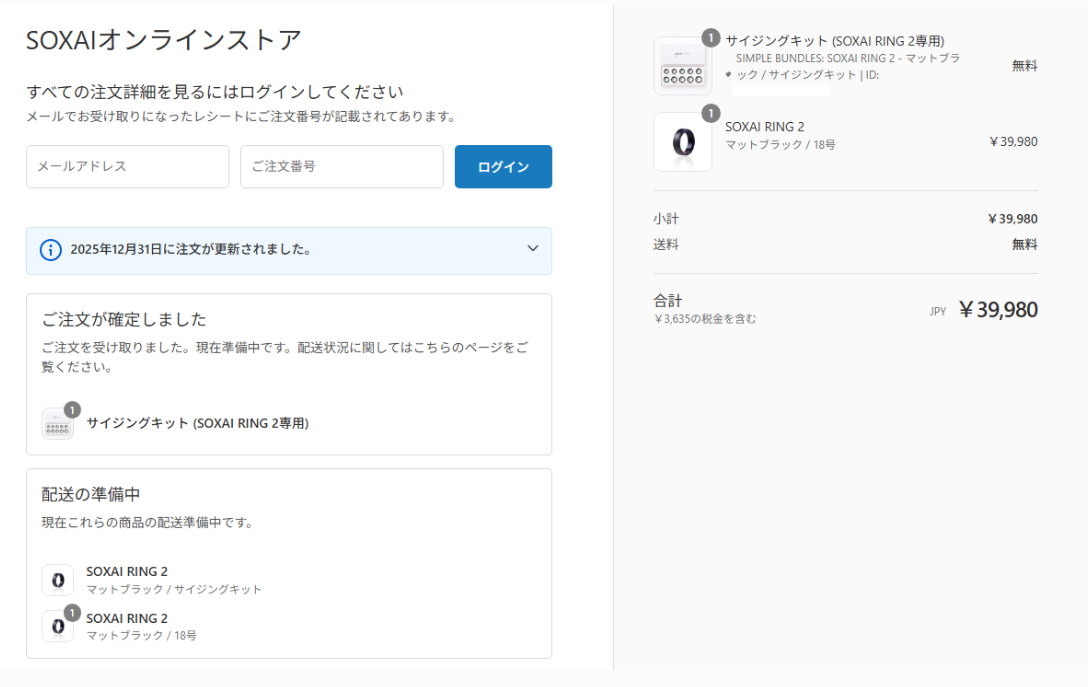Click the info icon in the update notice

point(51,250)
